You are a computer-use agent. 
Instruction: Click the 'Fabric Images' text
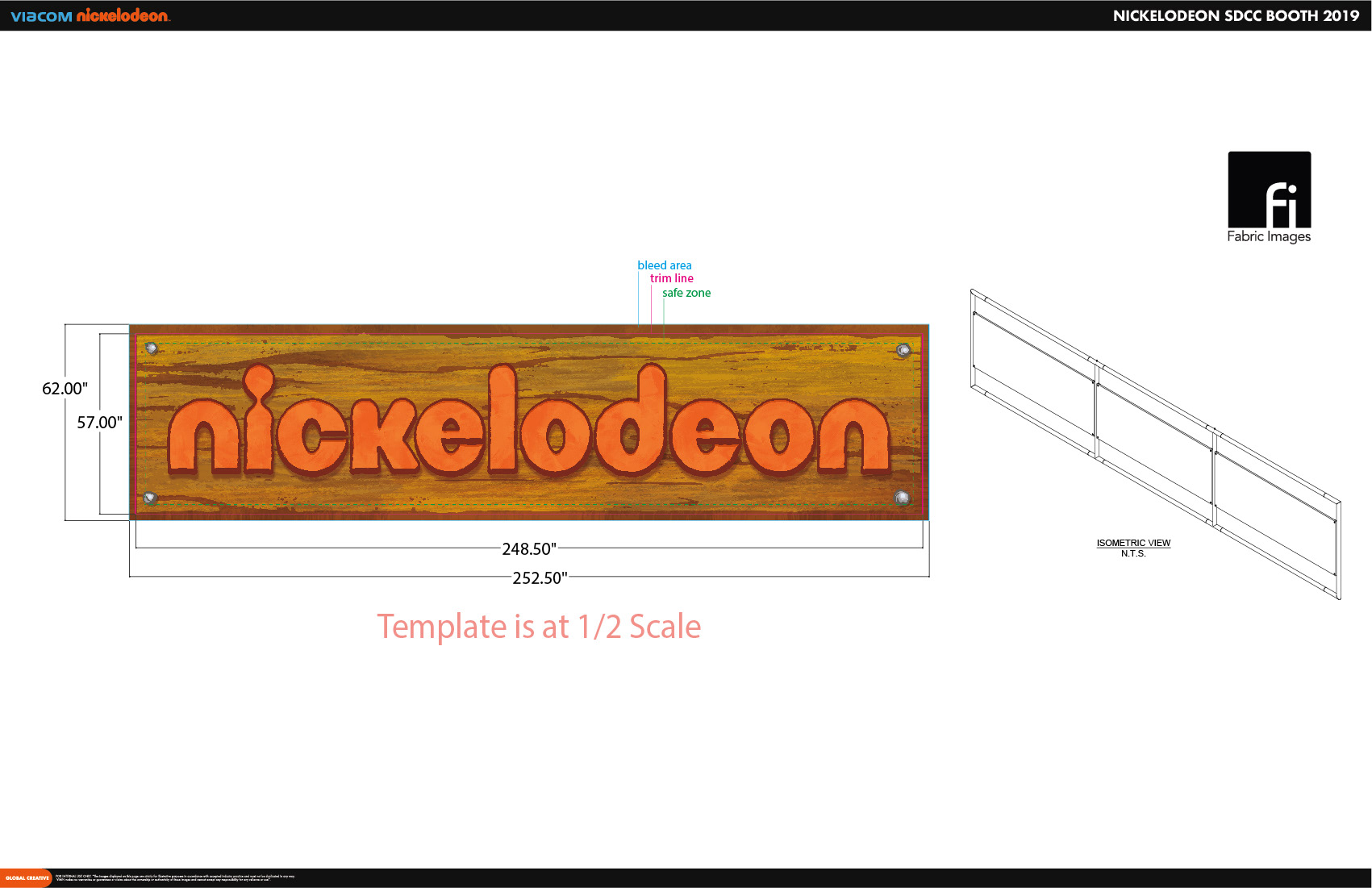pyautogui.click(x=1269, y=236)
